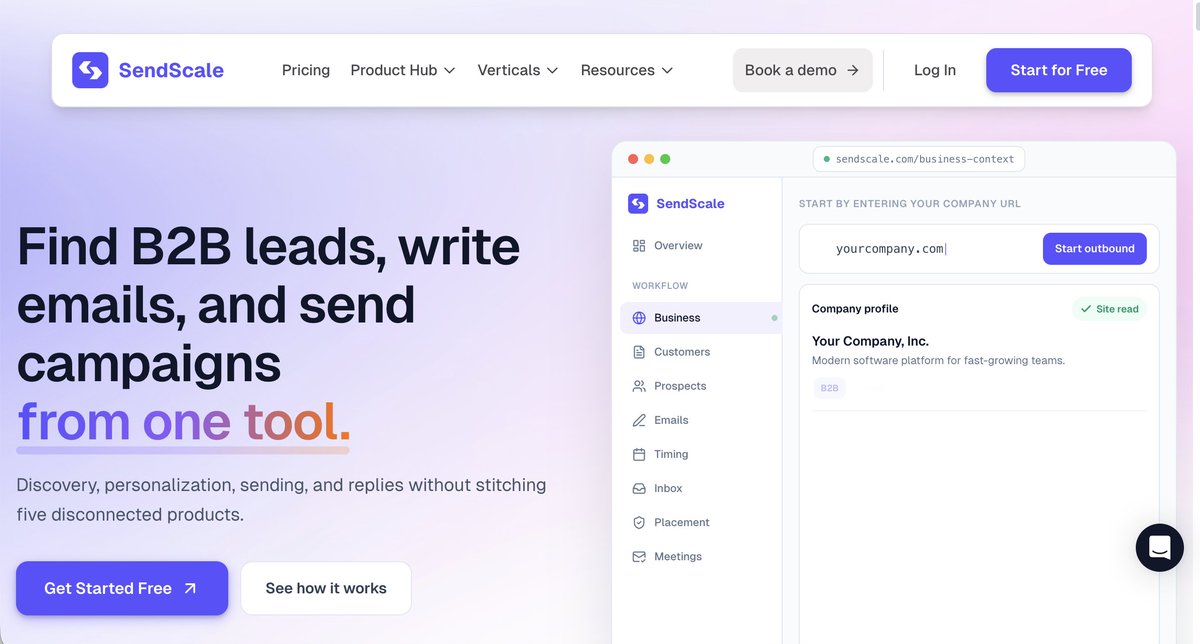This screenshot has height=644, width=1200.
Task: Expand the Verticals dropdown chevron
Action: point(553,70)
